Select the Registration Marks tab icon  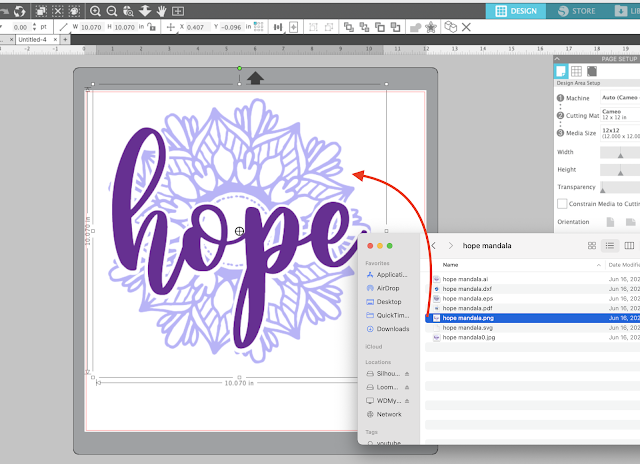click(592, 71)
